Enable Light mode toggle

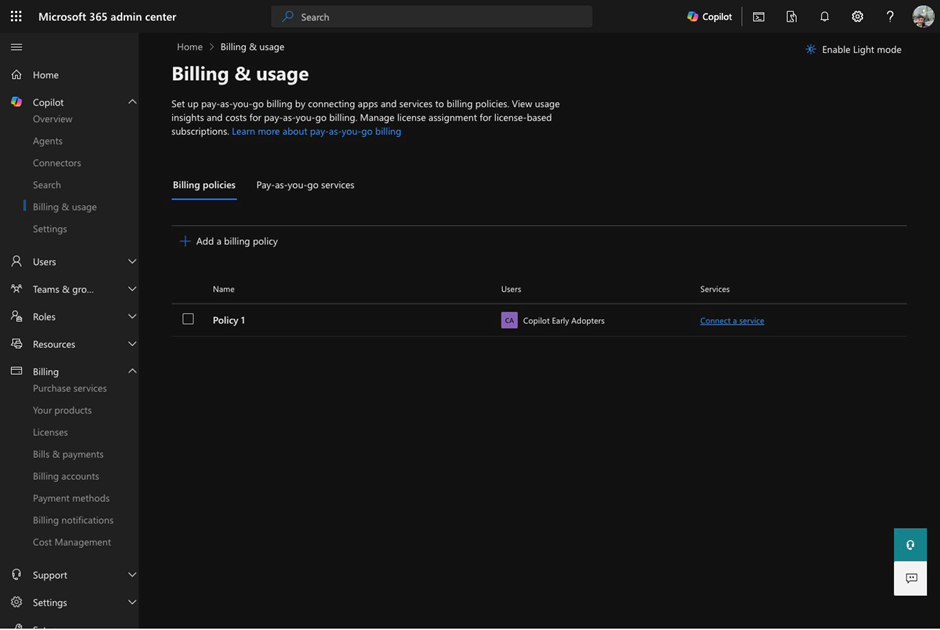tap(853, 49)
